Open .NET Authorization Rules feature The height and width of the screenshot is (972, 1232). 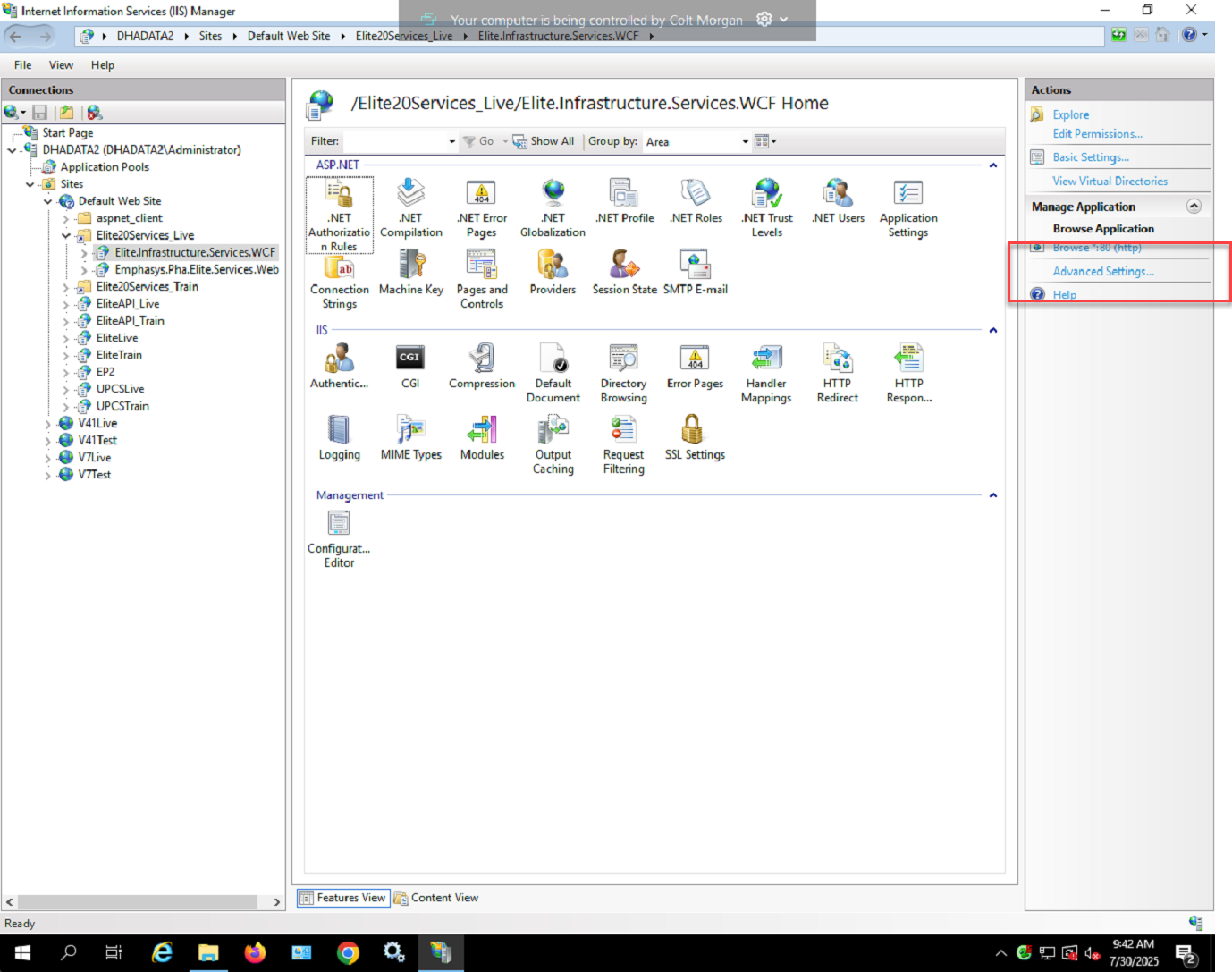pos(339,215)
